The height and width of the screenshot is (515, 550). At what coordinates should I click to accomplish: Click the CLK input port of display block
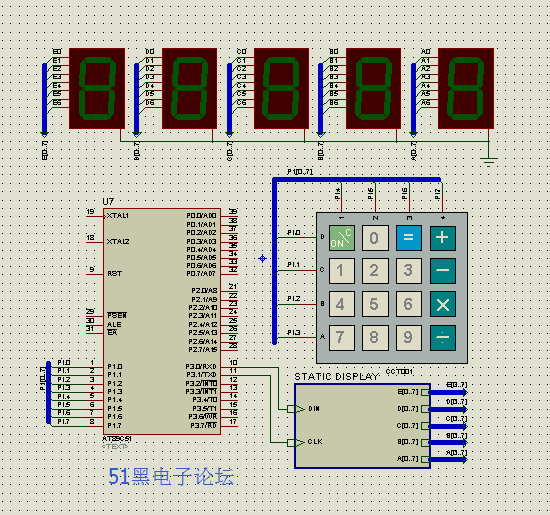[x=296, y=443]
